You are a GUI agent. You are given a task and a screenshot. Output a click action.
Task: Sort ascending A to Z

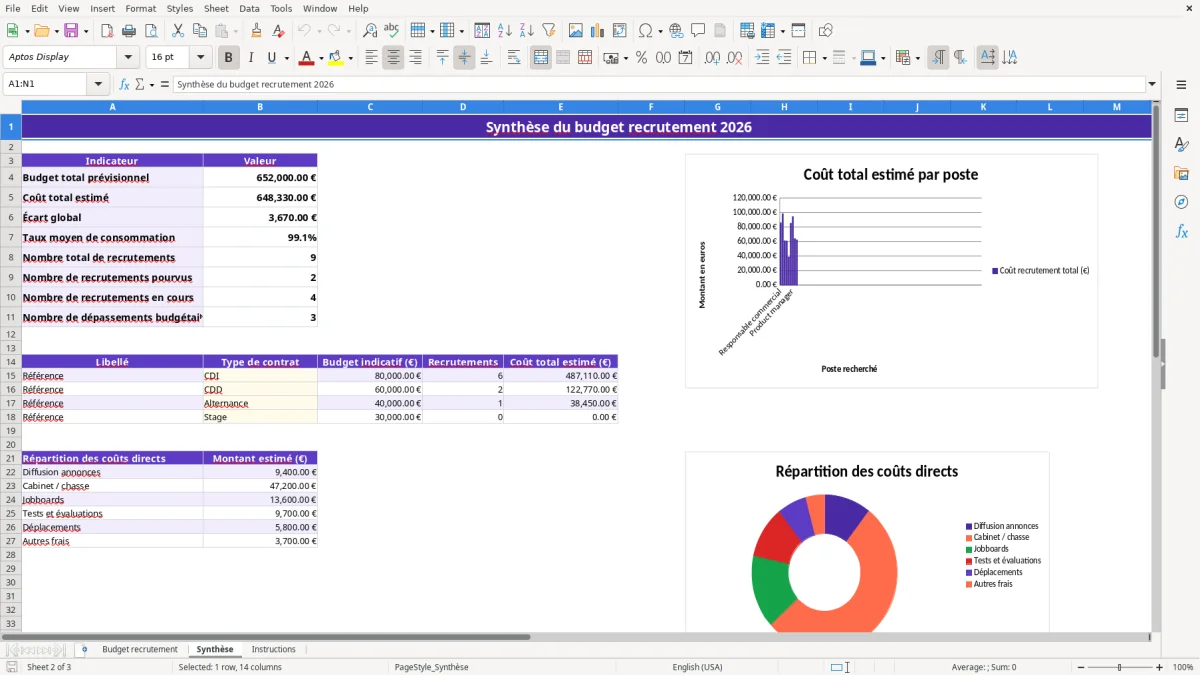point(504,31)
